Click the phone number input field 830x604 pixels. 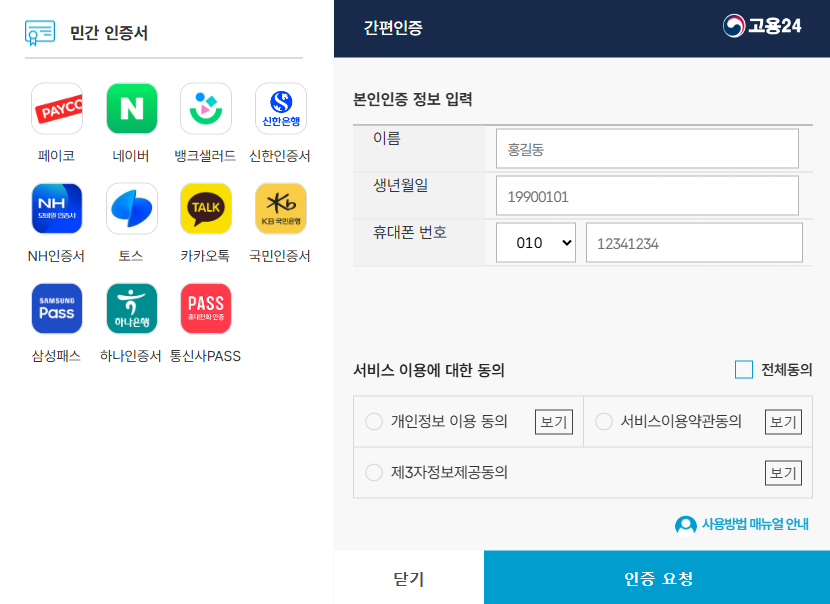point(694,242)
